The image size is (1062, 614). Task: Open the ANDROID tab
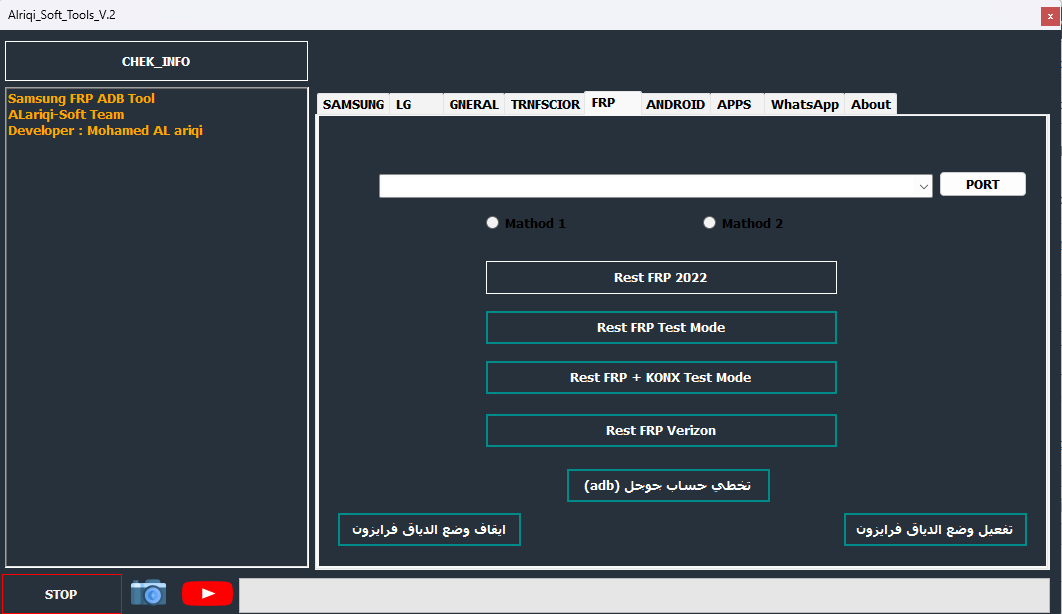(675, 103)
